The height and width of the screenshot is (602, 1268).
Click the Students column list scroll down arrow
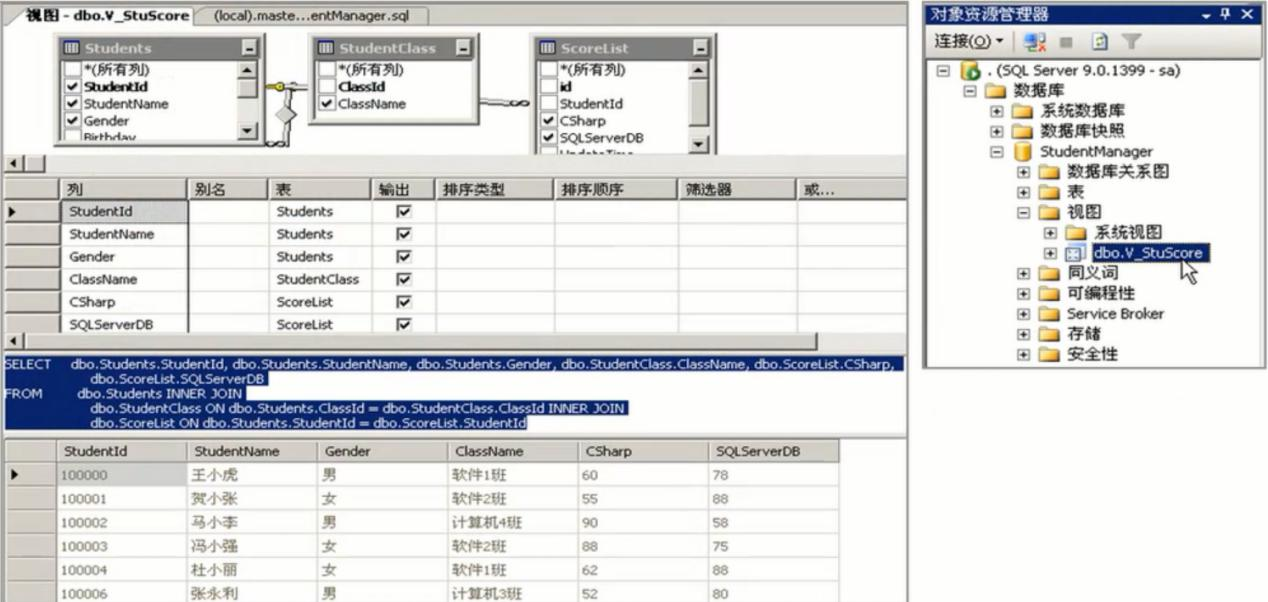pos(247,132)
